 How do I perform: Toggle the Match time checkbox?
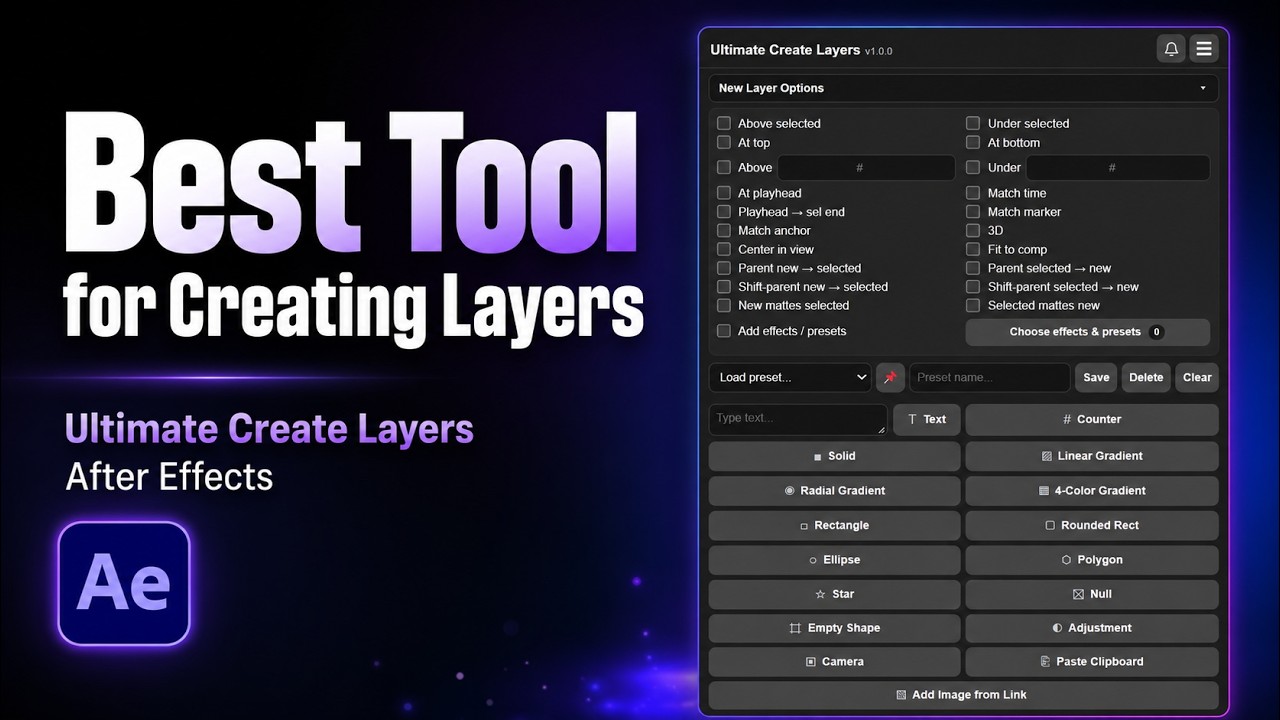tap(973, 193)
